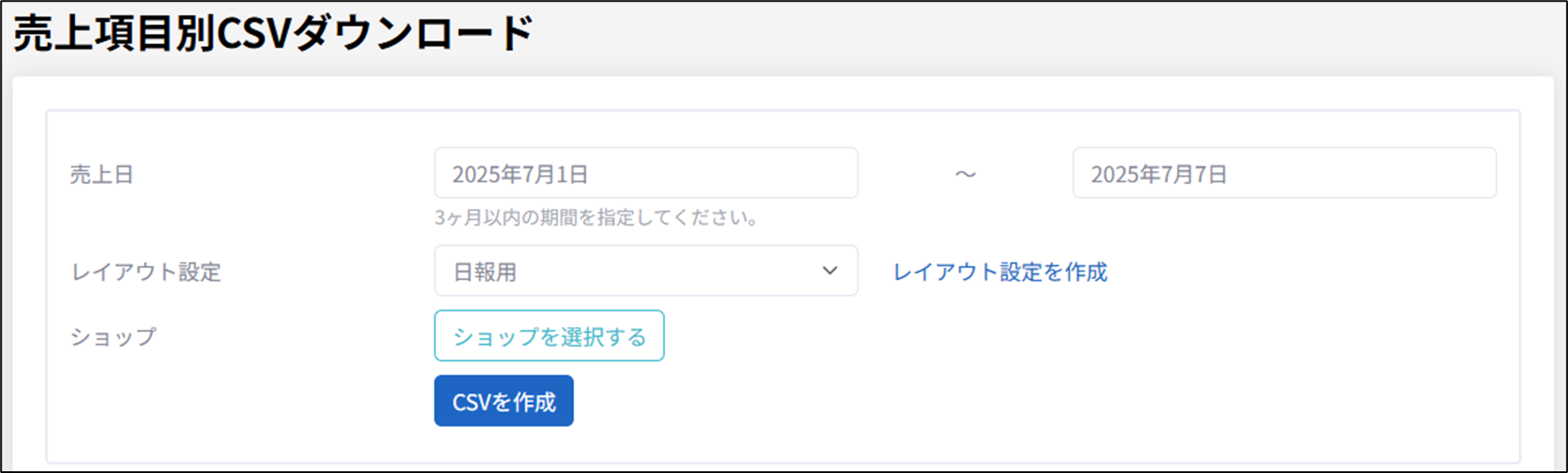
Task: Click the ショップ field label
Action: 113,337
